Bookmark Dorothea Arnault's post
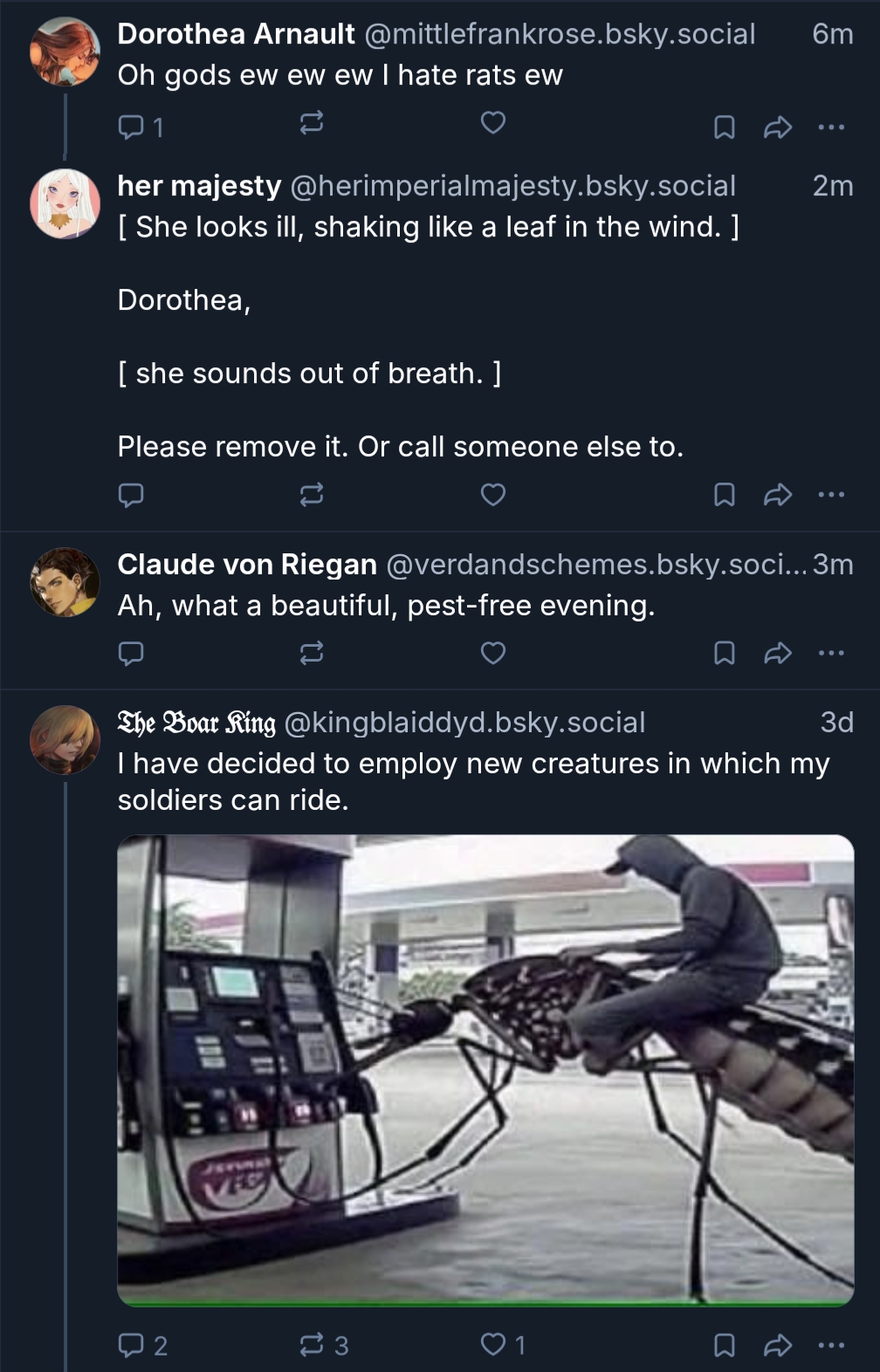The image size is (880, 1372). (x=724, y=128)
